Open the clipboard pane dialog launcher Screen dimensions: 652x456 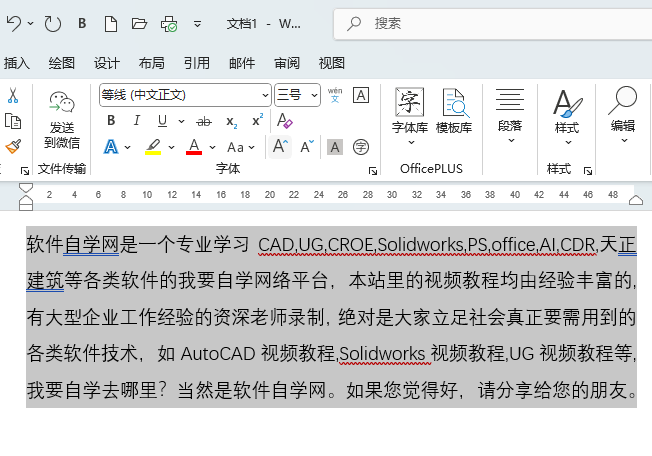pyautogui.click(x=25, y=170)
